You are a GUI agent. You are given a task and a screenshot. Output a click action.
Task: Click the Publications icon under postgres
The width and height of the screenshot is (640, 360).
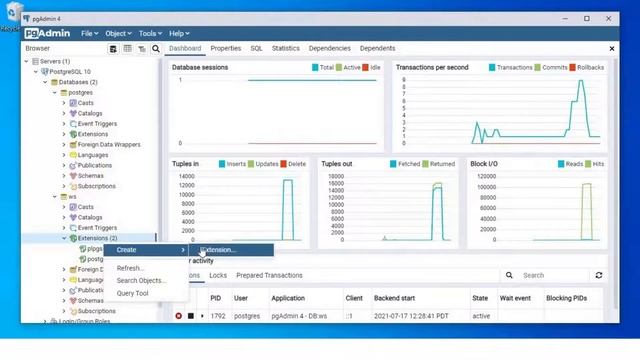[73, 165]
